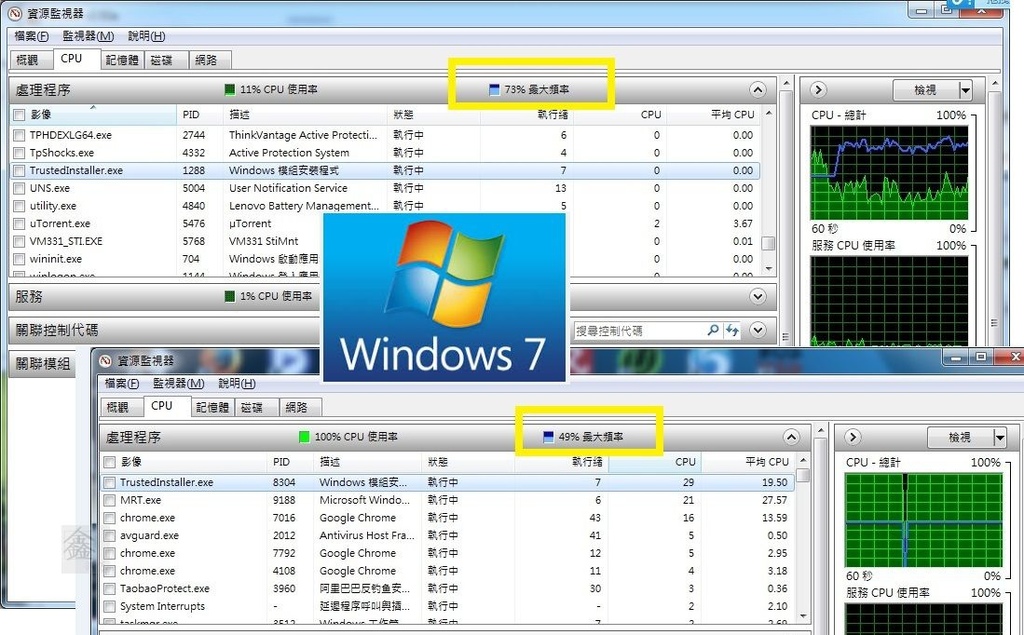Tick the 影像 select-all checkbox in the back window
1024x635 pixels.
tap(19, 115)
